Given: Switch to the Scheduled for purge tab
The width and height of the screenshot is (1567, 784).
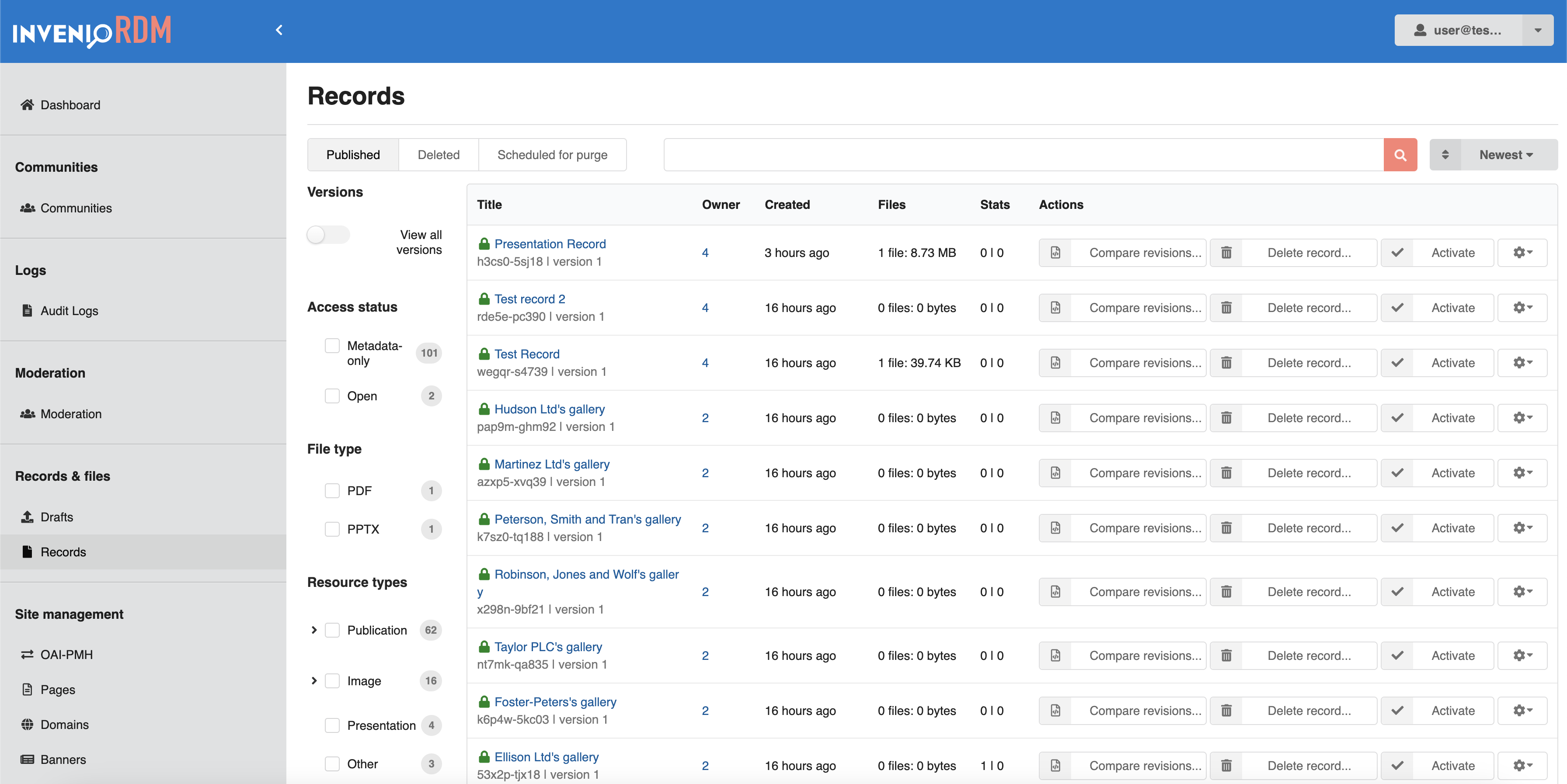Looking at the screenshot, I should [552, 155].
